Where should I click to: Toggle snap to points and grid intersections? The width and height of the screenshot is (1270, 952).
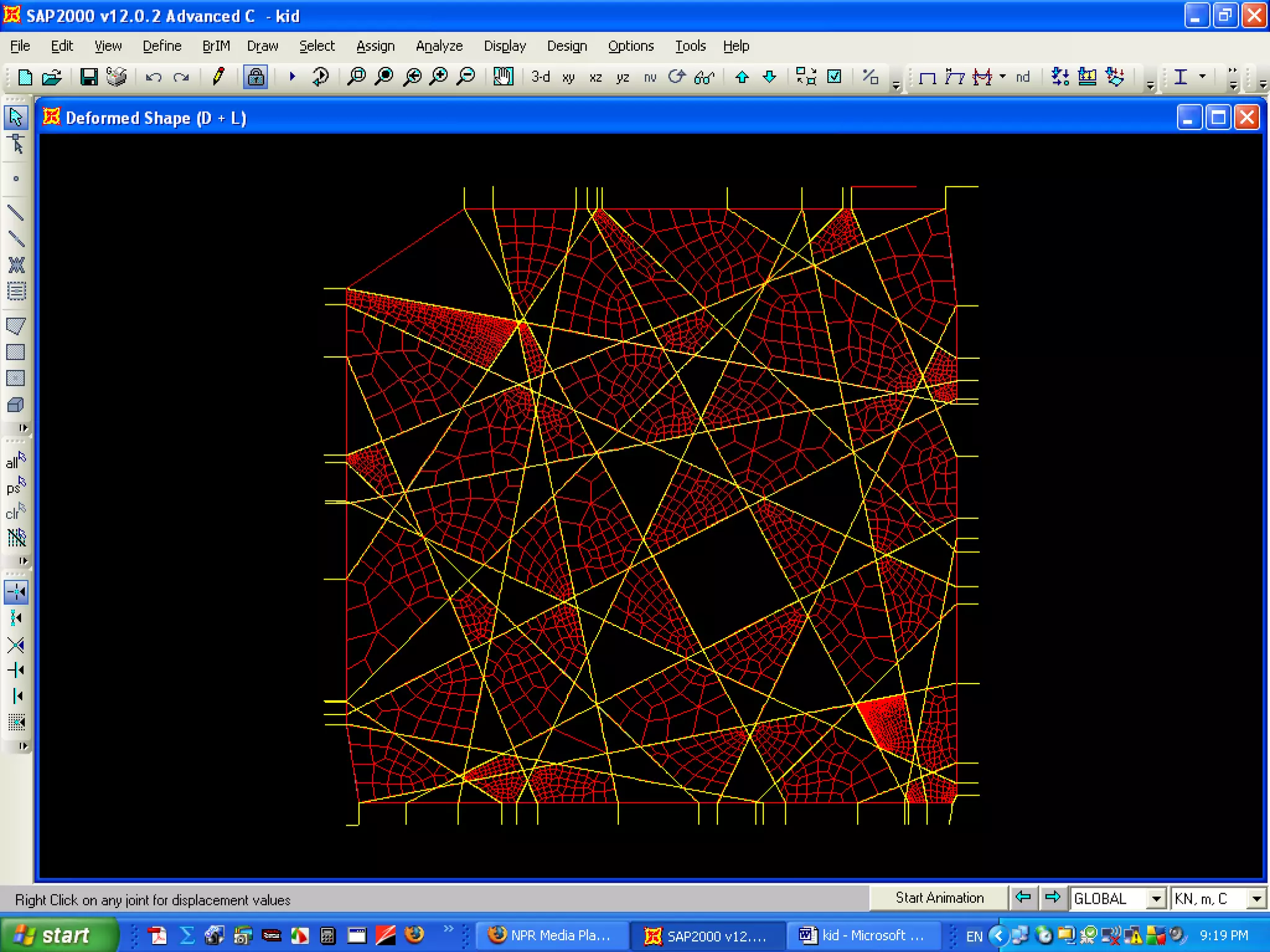[x=16, y=592]
